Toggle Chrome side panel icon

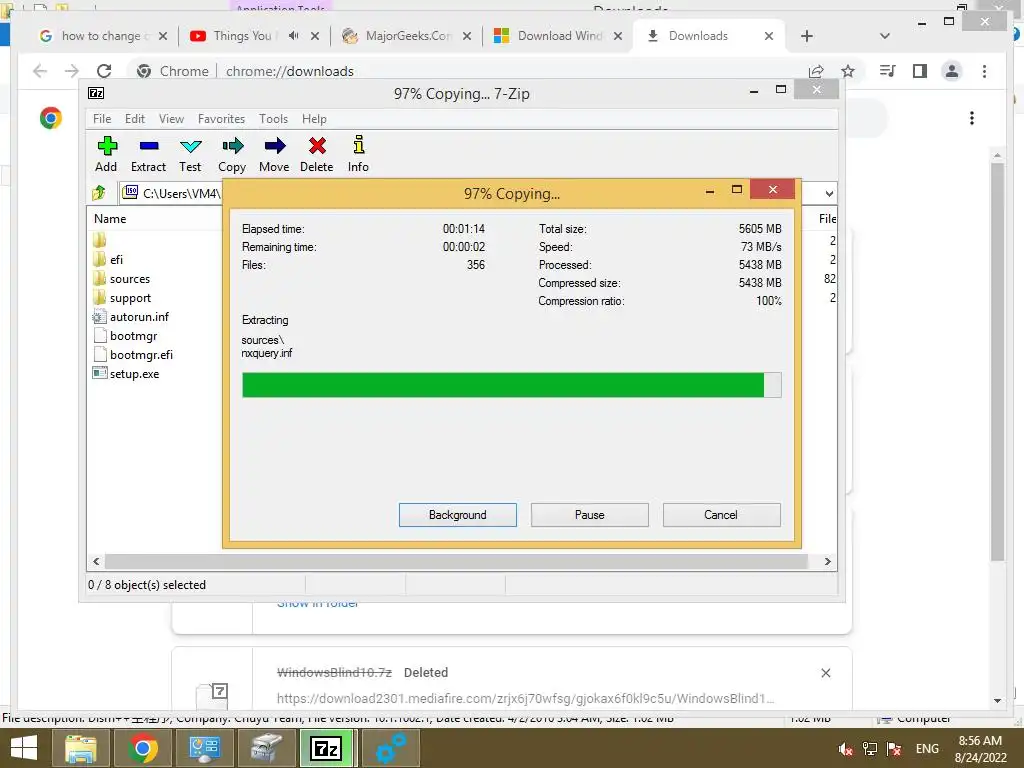(x=920, y=71)
